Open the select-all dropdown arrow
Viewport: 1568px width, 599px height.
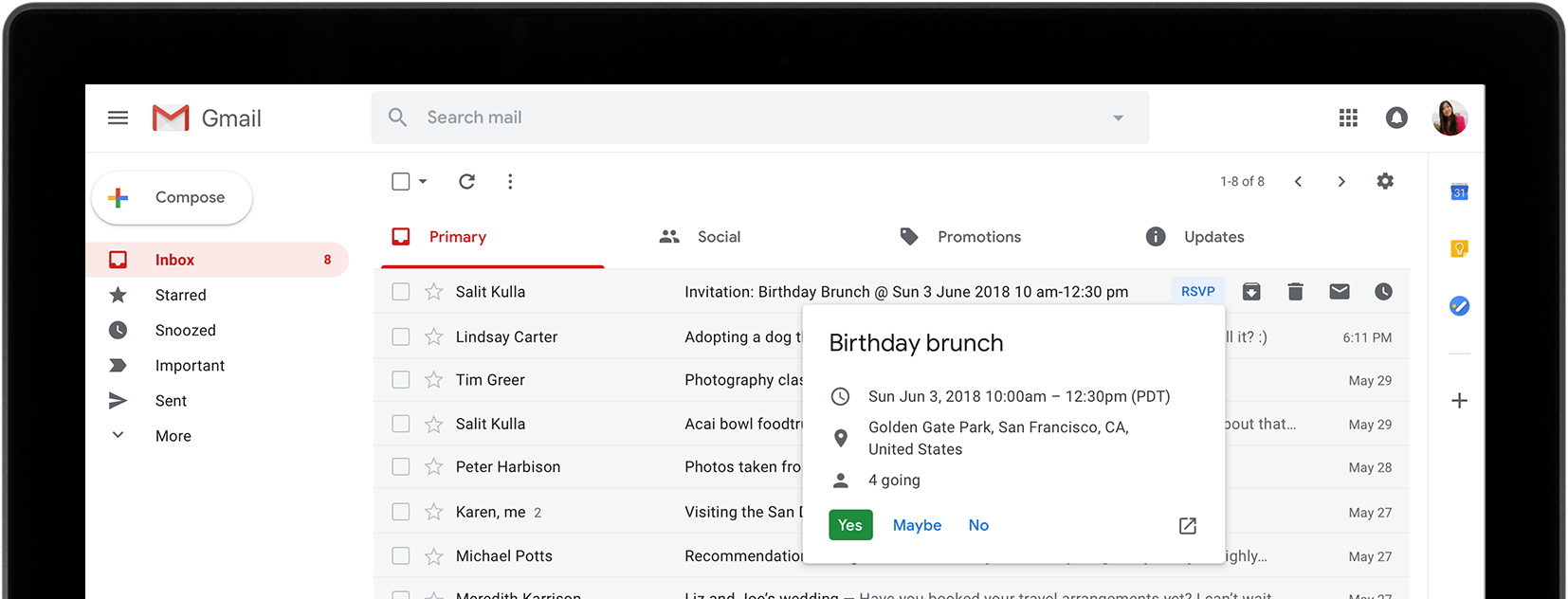click(x=423, y=181)
